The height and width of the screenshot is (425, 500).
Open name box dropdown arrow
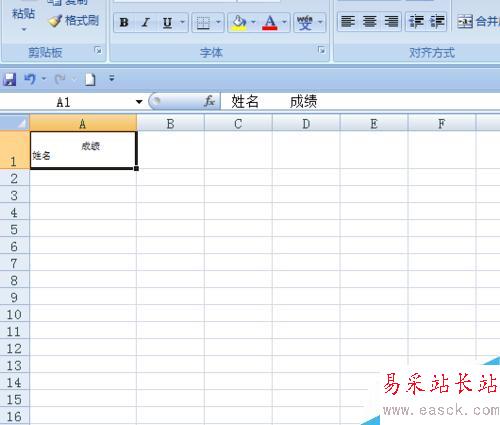point(139,102)
